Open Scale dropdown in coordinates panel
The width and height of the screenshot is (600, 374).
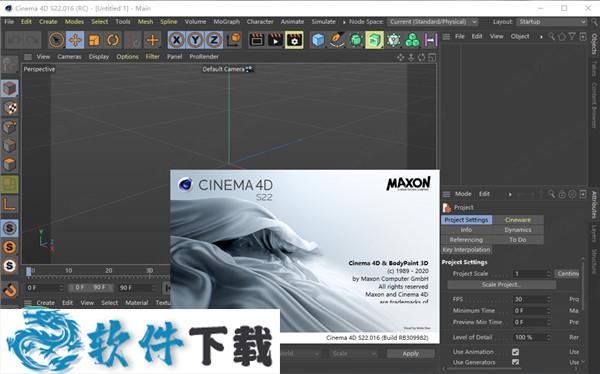click(x=353, y=354)
